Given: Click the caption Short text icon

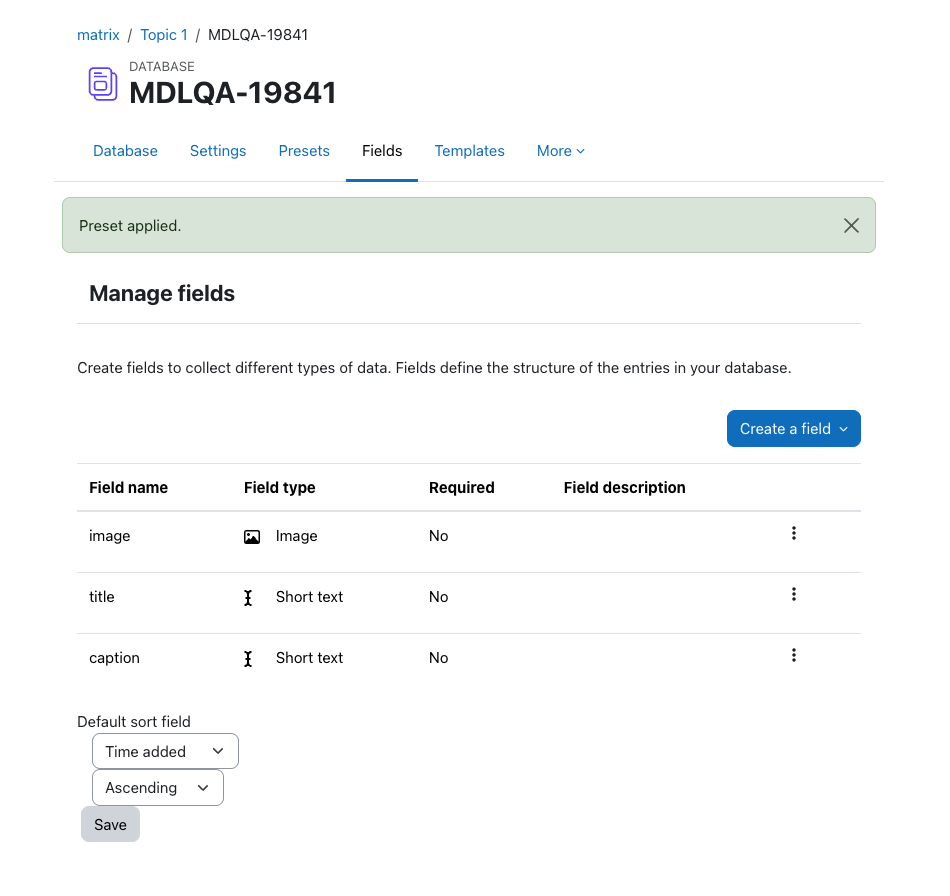Looking at the screenshot, I should (248, 659).
